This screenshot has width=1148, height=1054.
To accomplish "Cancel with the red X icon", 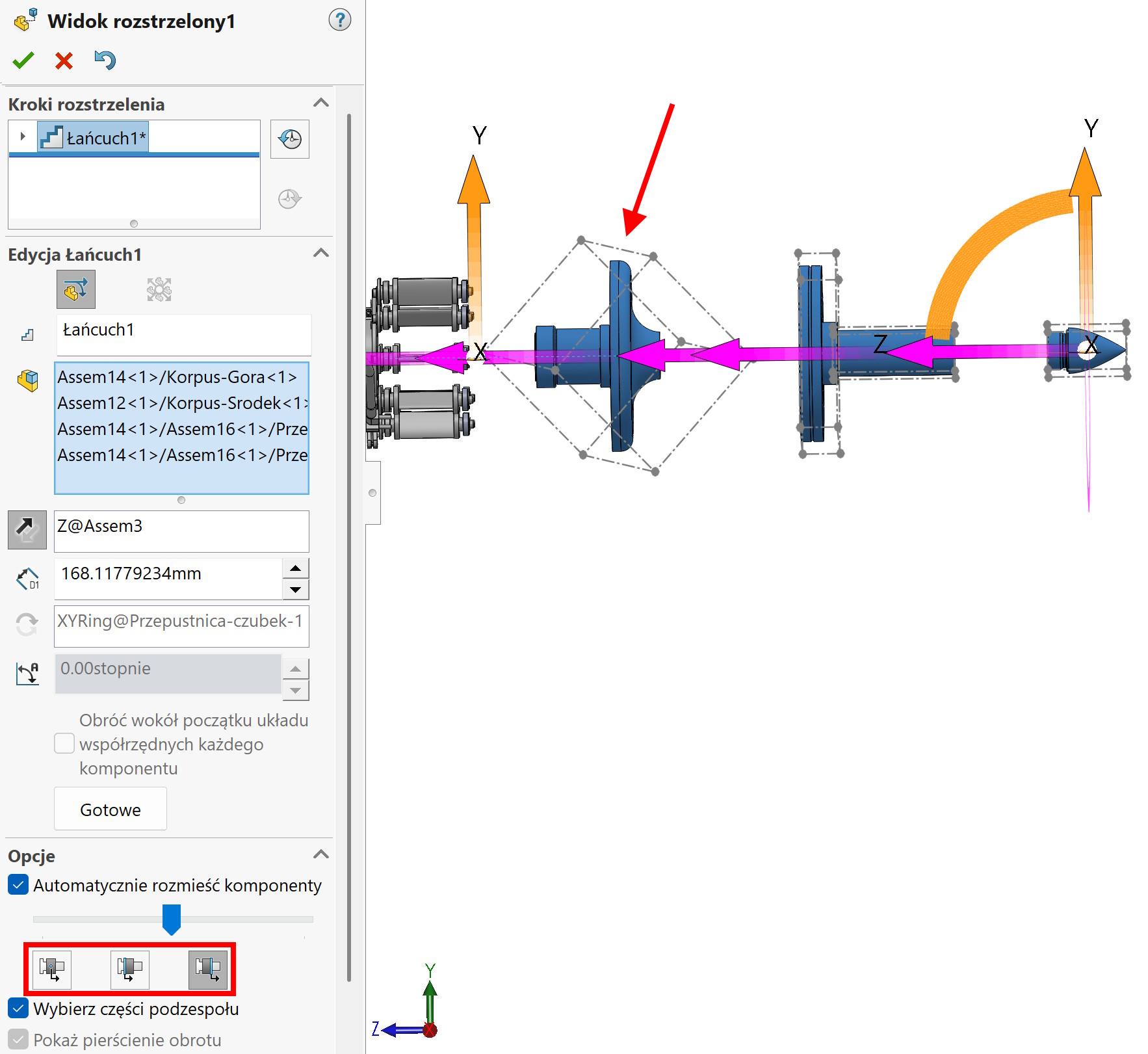I will 64,60.
